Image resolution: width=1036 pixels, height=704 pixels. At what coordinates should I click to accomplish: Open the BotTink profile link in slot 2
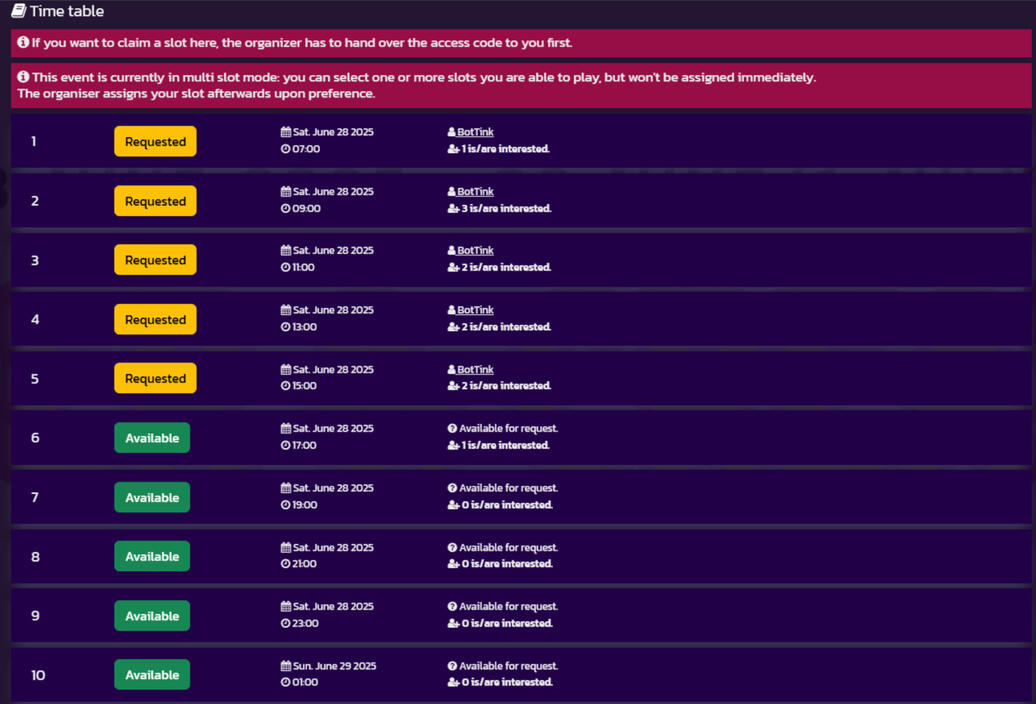coord(475,192)
